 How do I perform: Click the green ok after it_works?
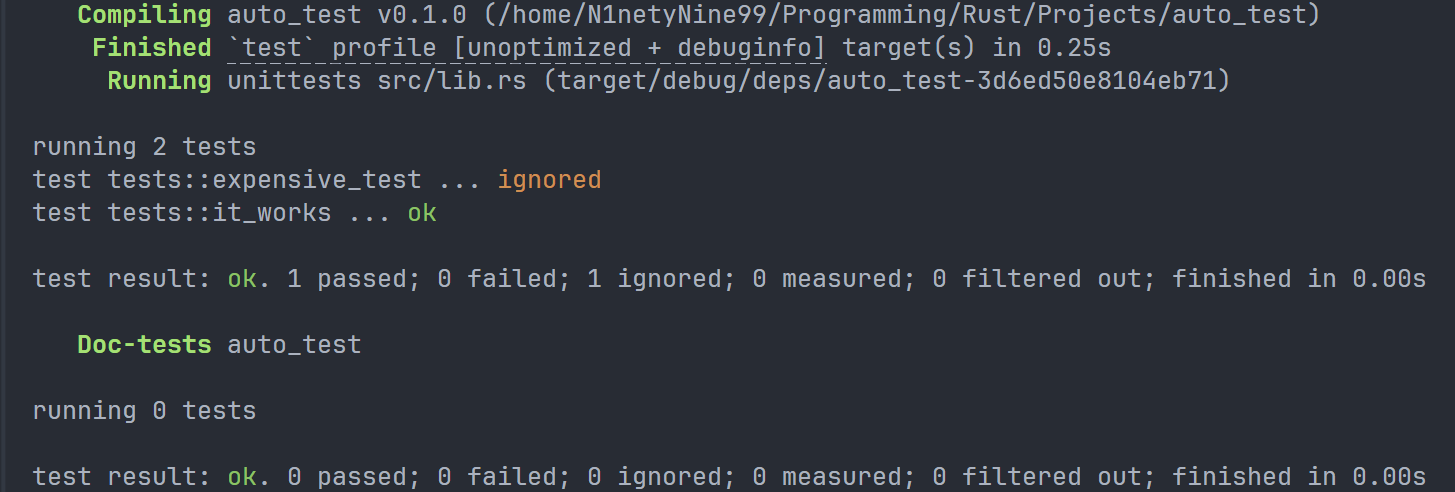tap(422, 213)
